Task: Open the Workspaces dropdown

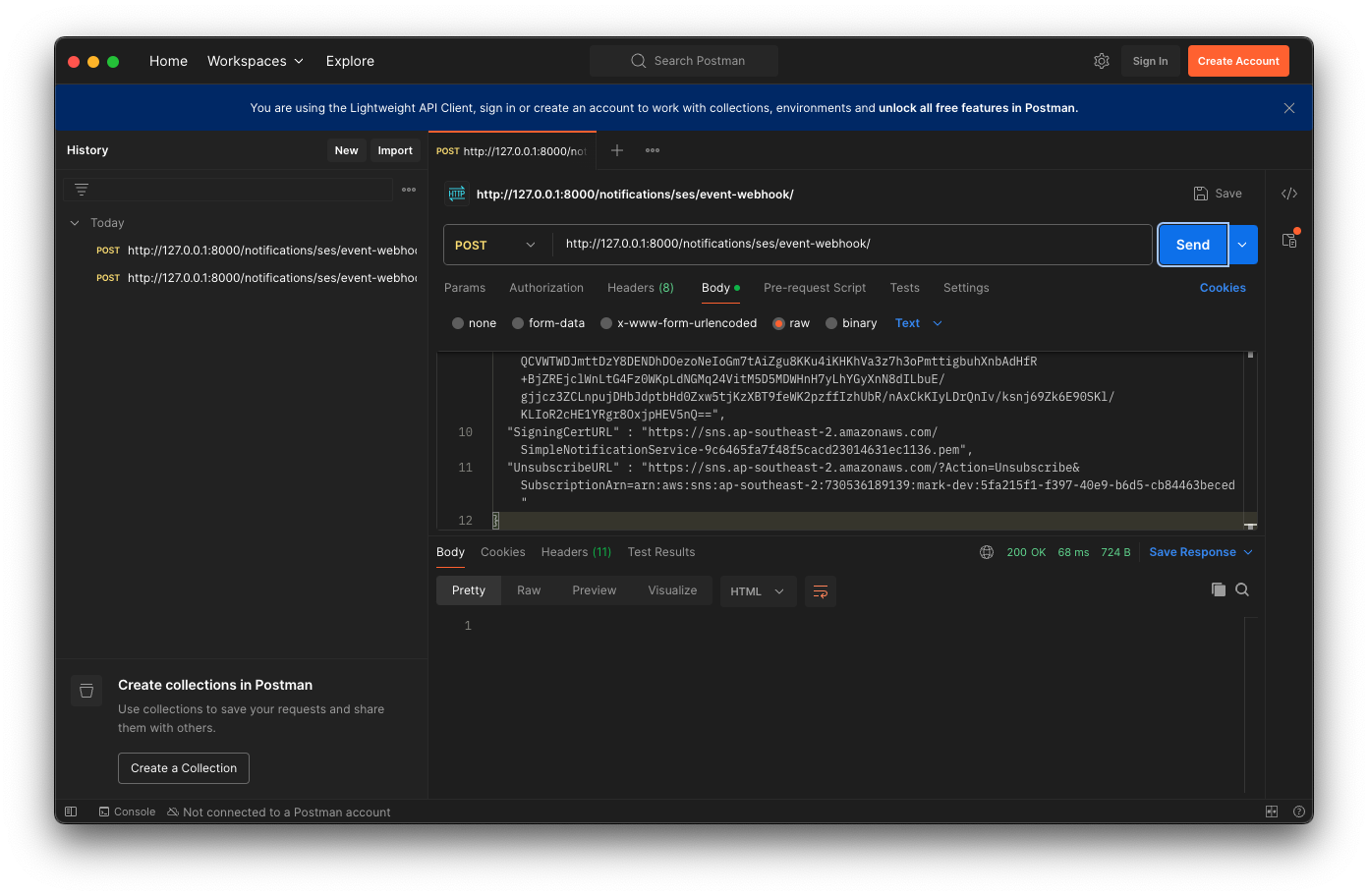Action: 256,61
